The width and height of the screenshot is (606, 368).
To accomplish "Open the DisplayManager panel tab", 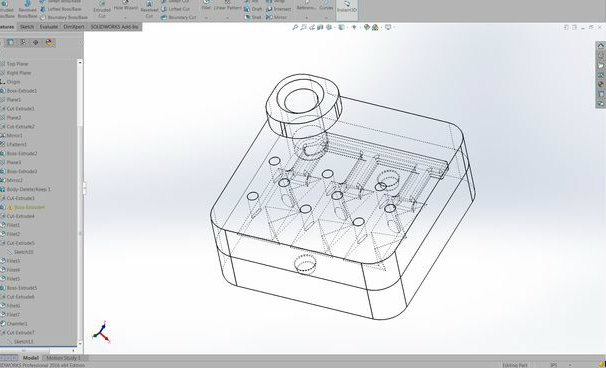I will click(x=49, y=43).
